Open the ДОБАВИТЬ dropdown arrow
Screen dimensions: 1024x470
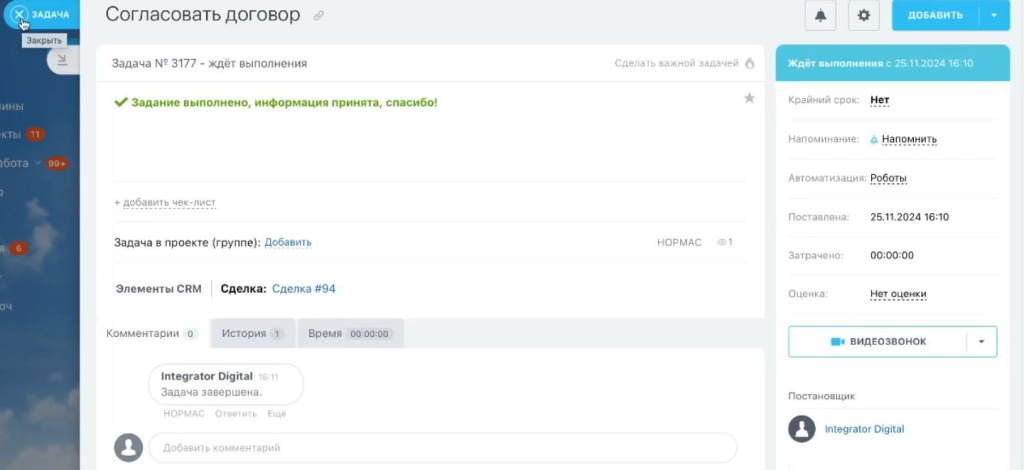pos(994,15)
